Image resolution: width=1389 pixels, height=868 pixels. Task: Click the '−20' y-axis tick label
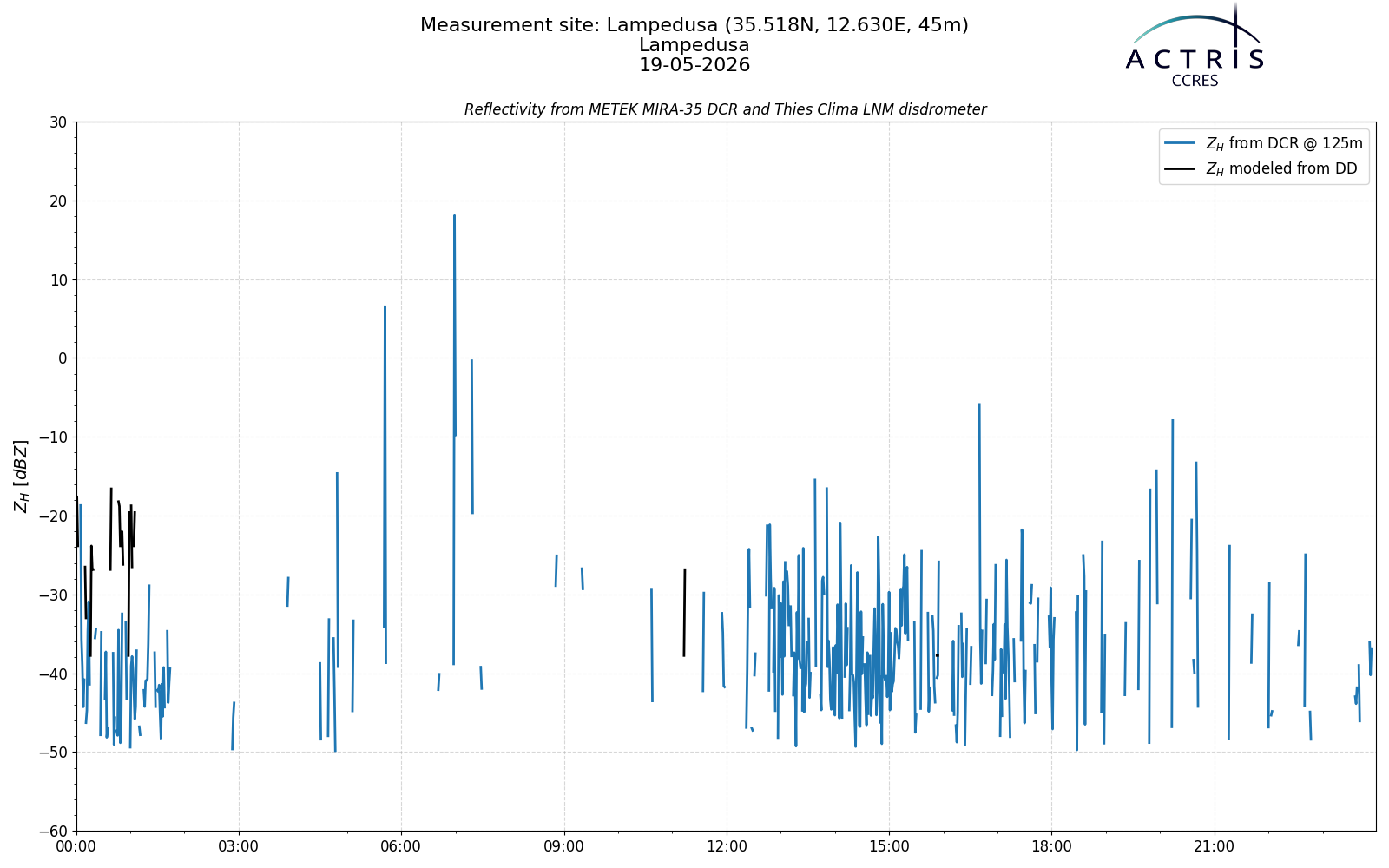click(52, 516)
